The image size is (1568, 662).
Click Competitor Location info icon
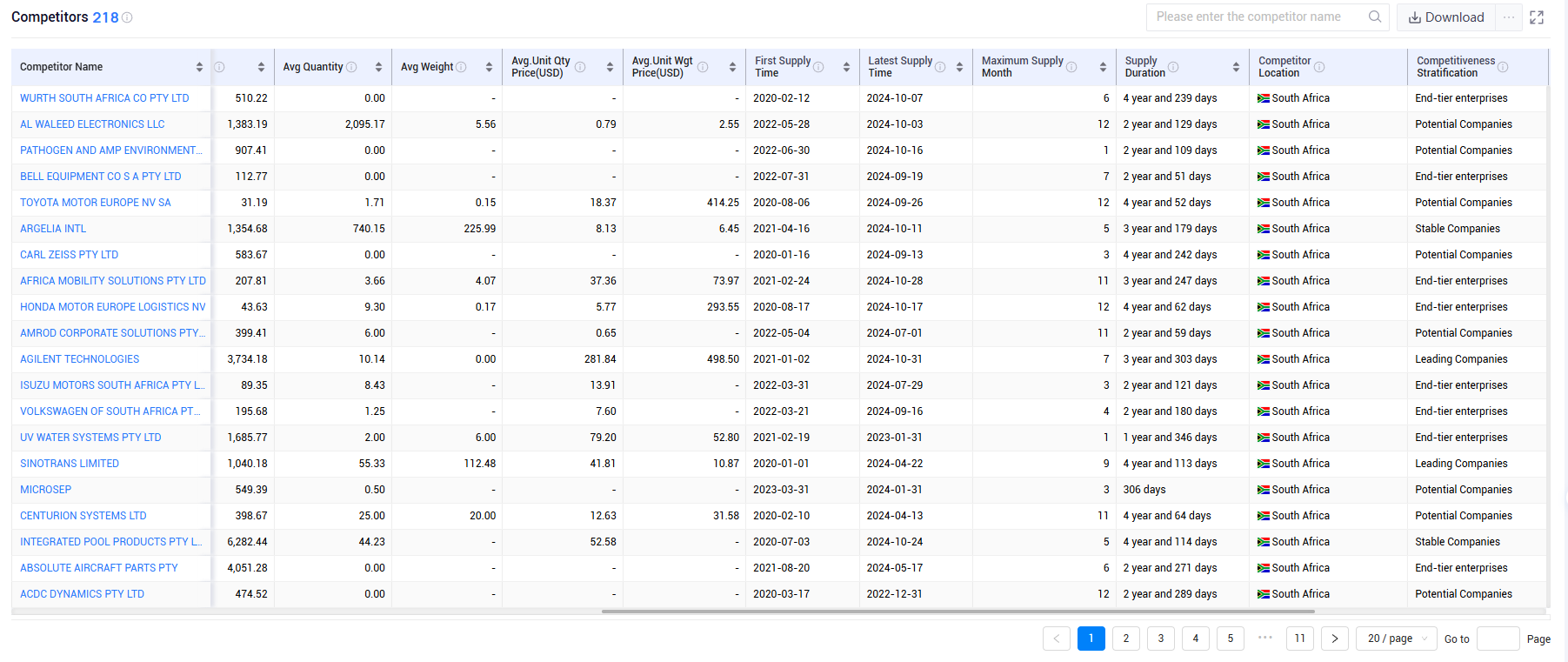pos(1319,67)
